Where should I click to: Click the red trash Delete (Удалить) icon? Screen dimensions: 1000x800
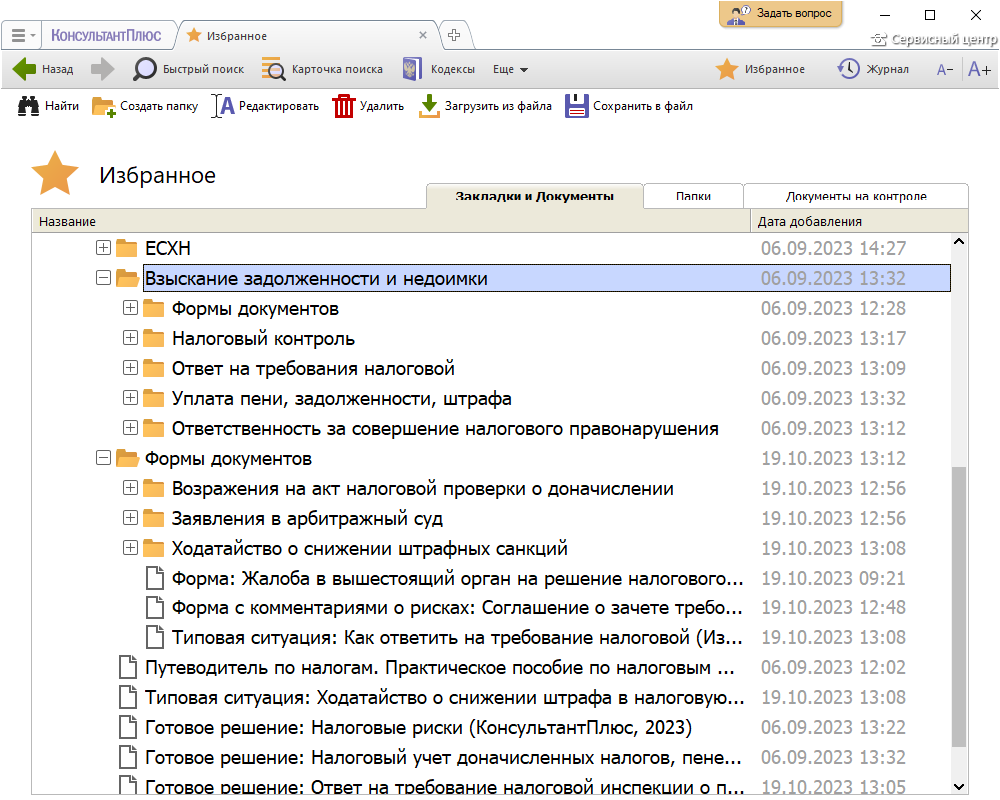click(344, 106)
